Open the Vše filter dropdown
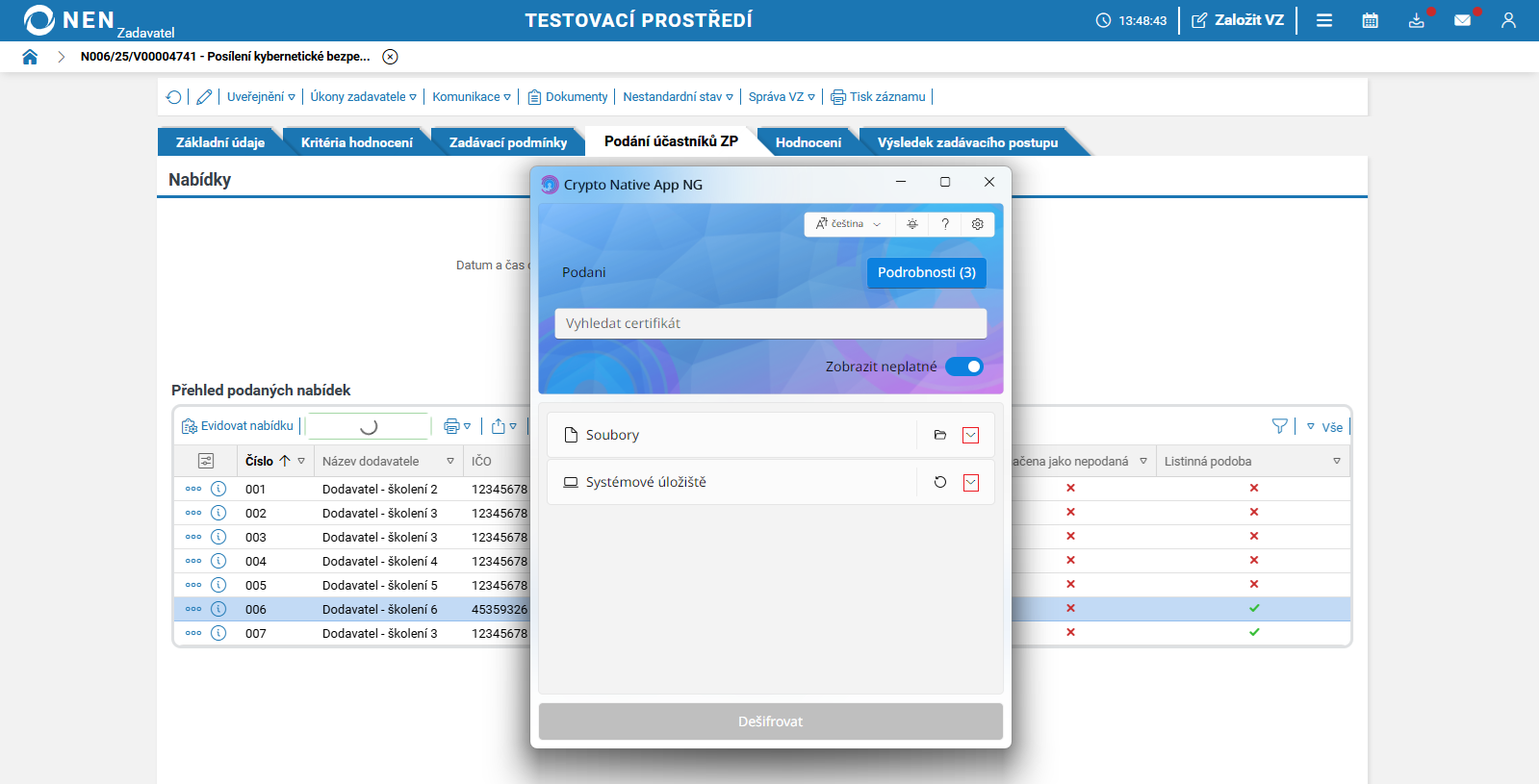Screen dimensions: 1539x784 [x=1324, y=427]
